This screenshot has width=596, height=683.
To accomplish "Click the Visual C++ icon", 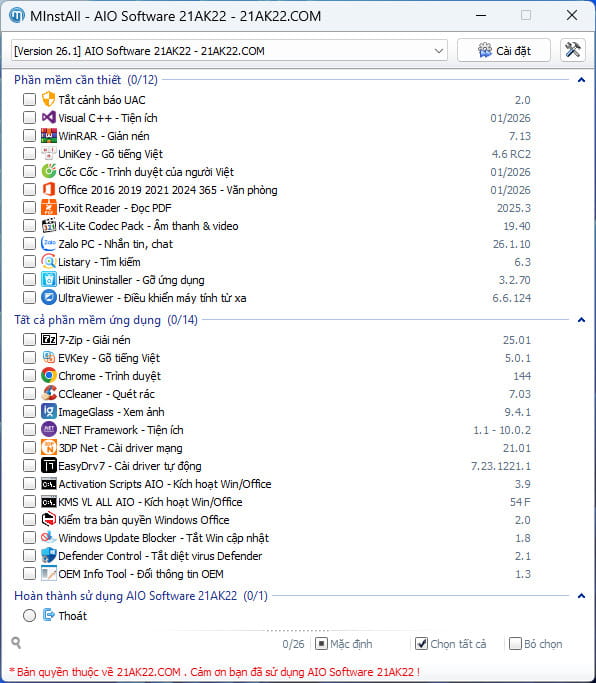I will coord(48,118).
